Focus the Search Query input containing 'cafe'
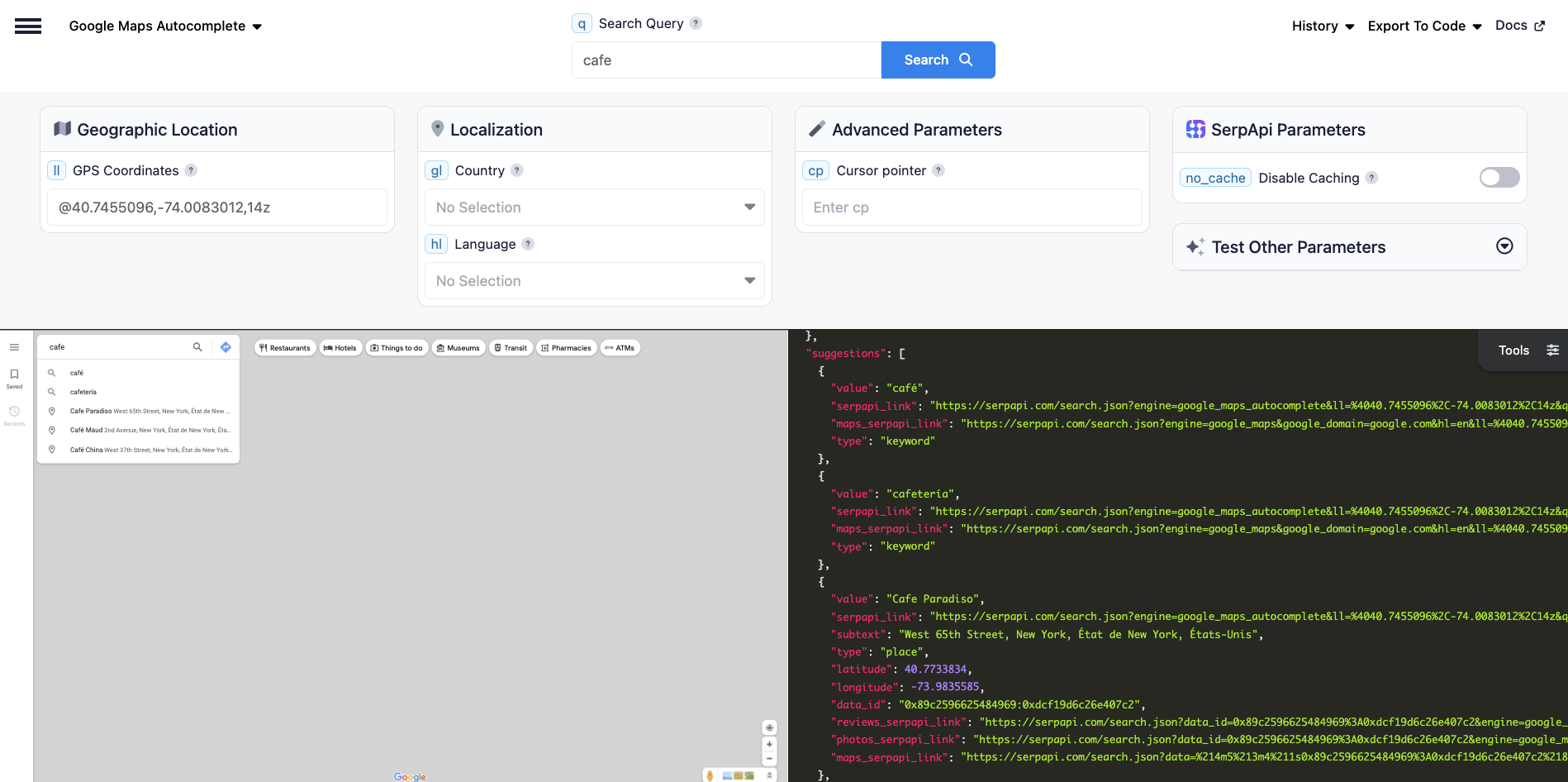This screenshot has height=782, width=1568. click(726, 60)
